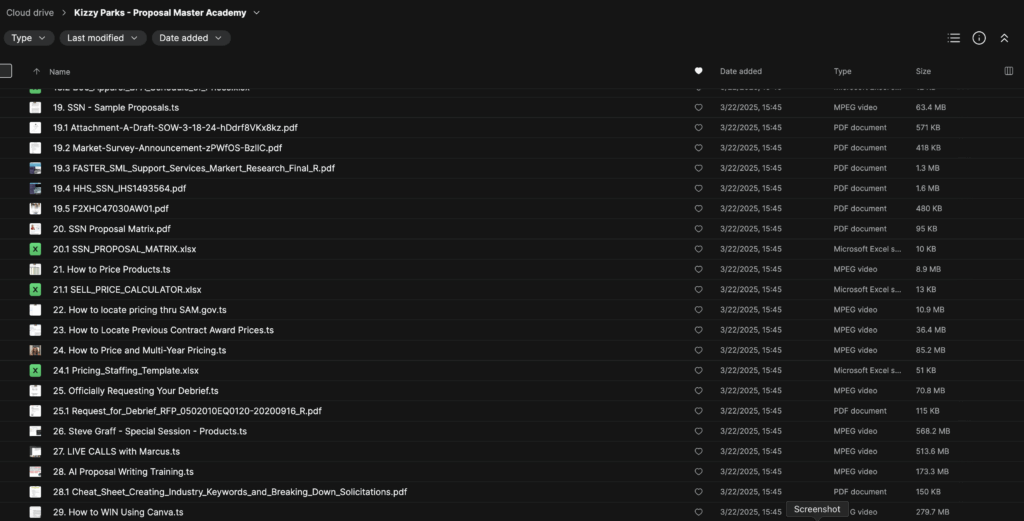Sort files by Size column header
1024x521 pixels.
(923, 72)
